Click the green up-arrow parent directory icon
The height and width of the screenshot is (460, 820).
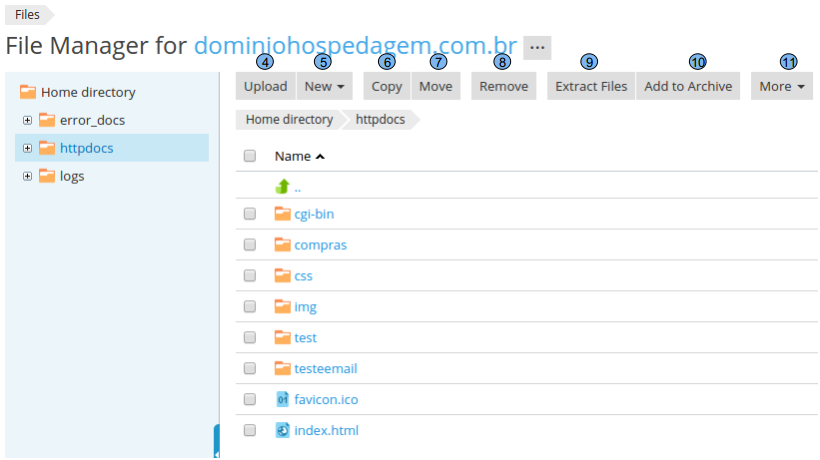pos(282,186)
